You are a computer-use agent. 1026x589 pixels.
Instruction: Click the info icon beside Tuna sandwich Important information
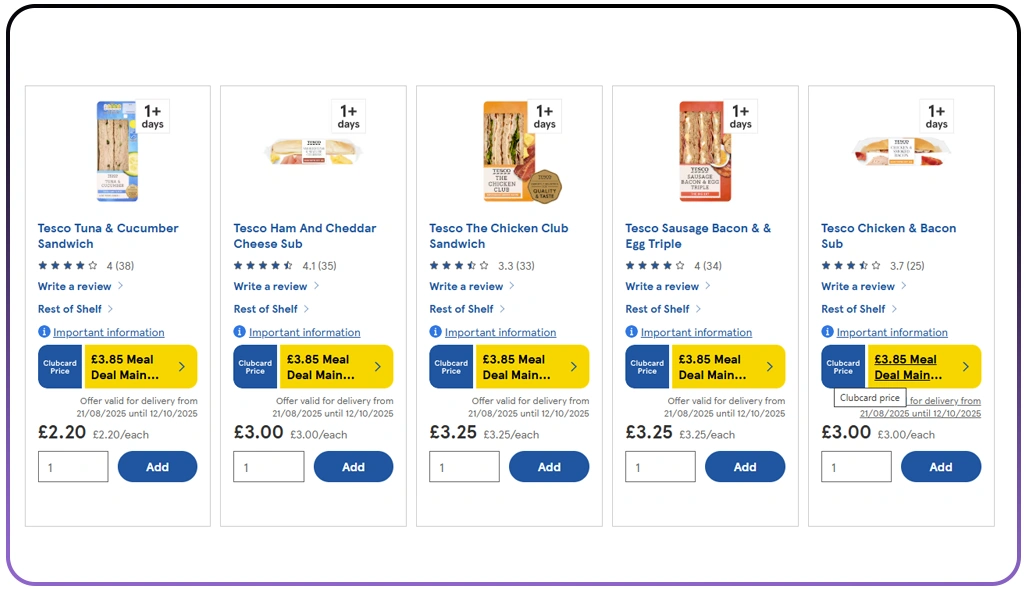42,332
